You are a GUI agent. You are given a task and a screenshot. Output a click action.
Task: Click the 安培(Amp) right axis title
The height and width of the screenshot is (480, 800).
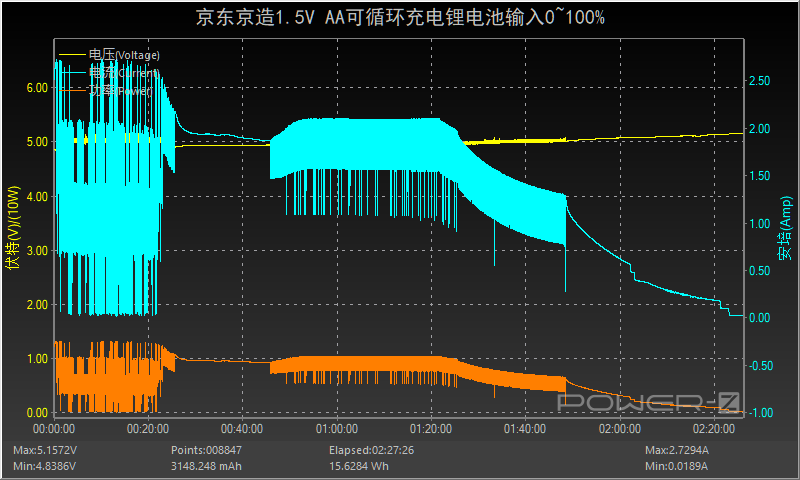point(785,228)
